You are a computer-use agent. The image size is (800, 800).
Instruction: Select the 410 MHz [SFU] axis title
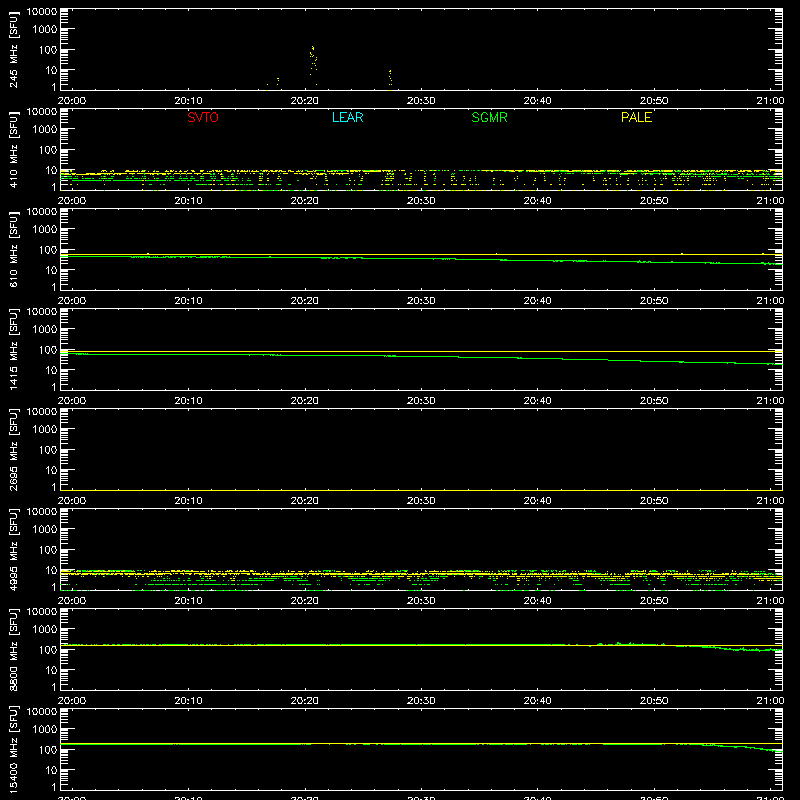(x=13, y=149)
